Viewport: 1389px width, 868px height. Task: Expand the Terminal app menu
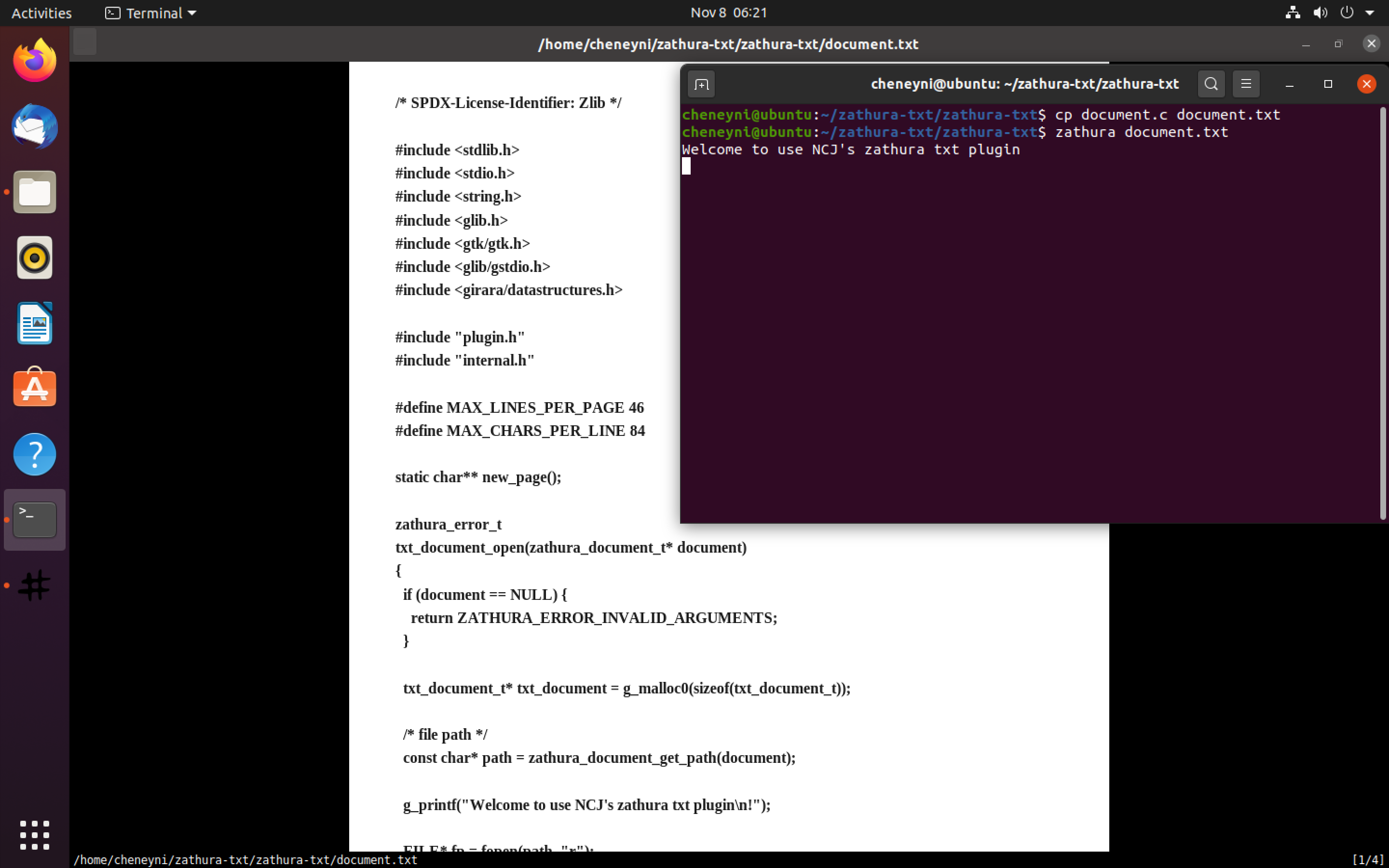(x=151, y=13)
